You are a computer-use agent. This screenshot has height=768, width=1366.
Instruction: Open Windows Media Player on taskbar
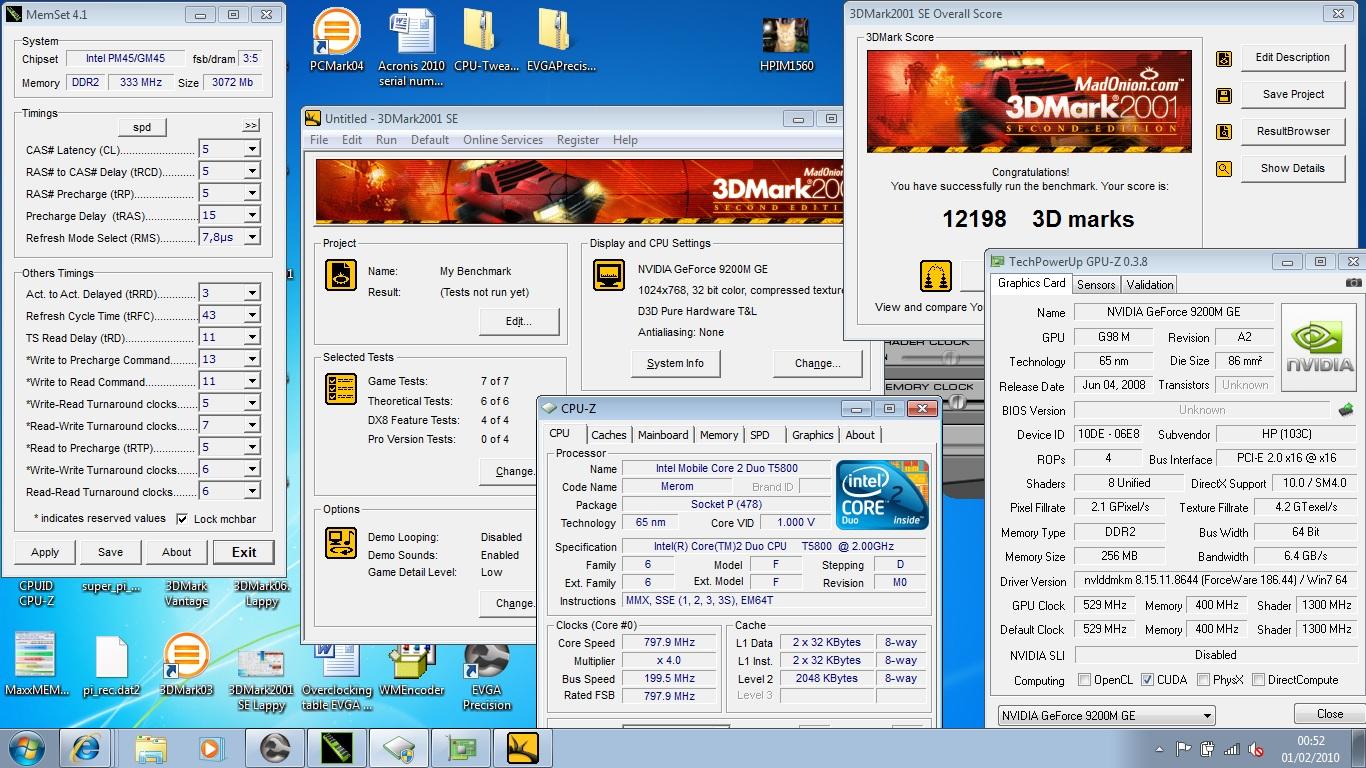pos(210,748)
